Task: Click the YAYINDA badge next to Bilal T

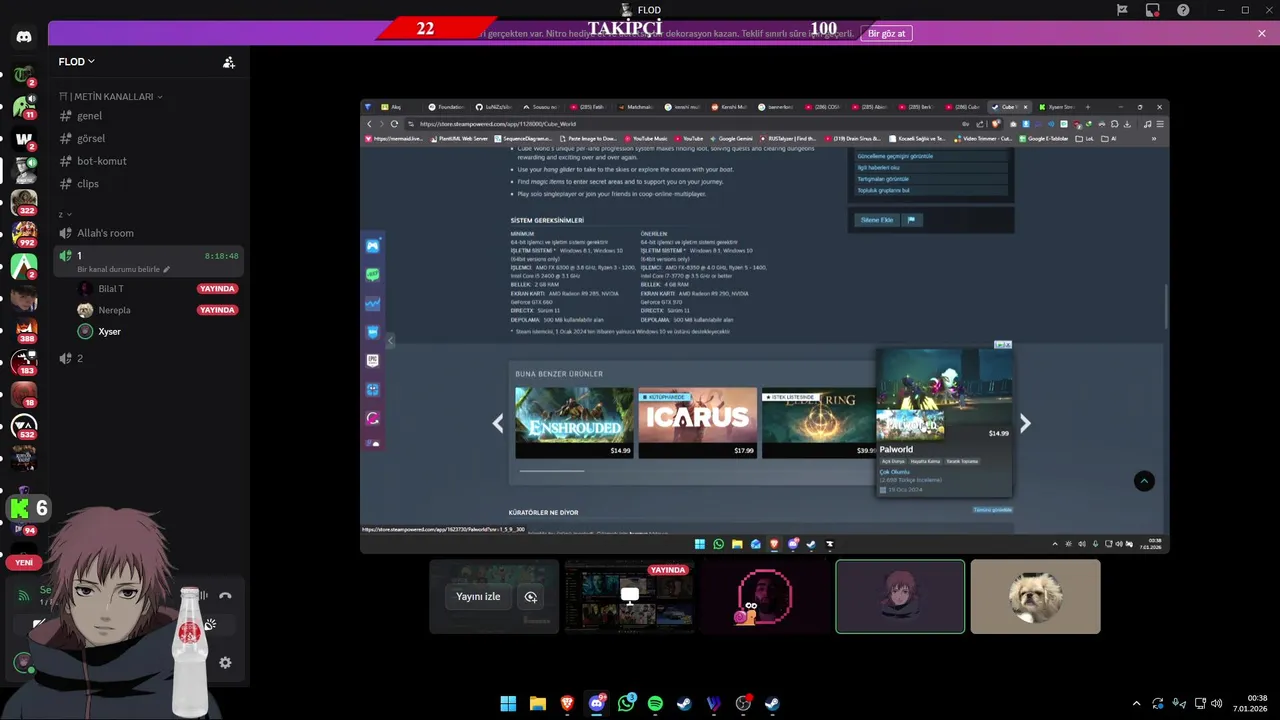Action: coord(217,289)
